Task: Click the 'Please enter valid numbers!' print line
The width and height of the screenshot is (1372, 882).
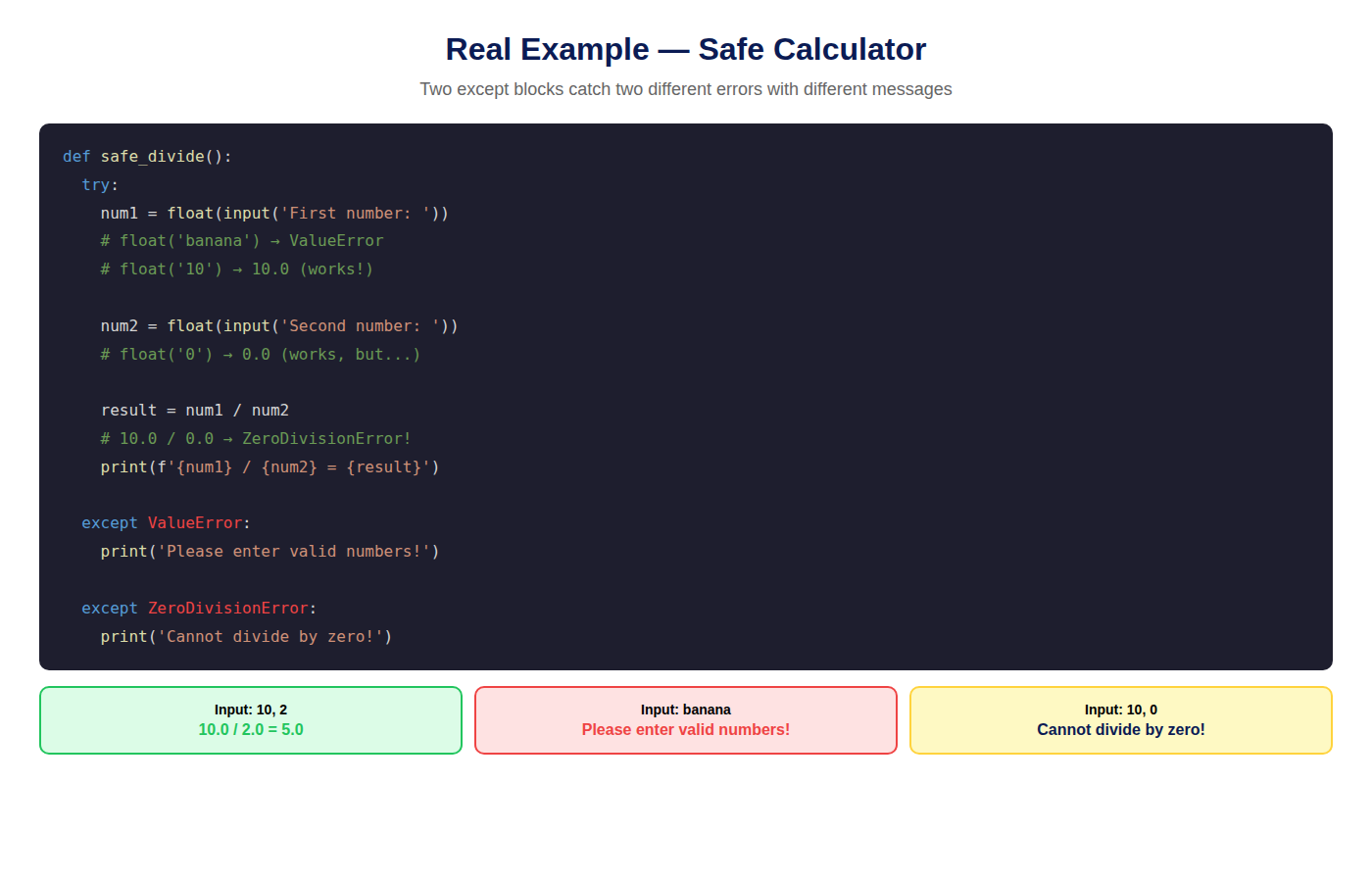Action: click(x=270, y=552)
